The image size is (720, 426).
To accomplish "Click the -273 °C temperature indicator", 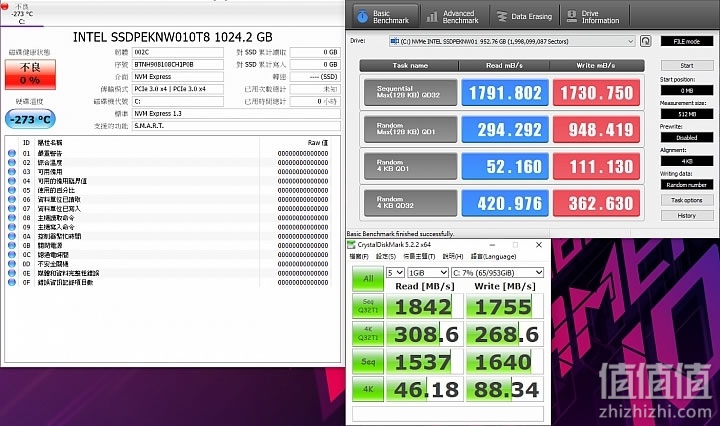I will point(30,119).
